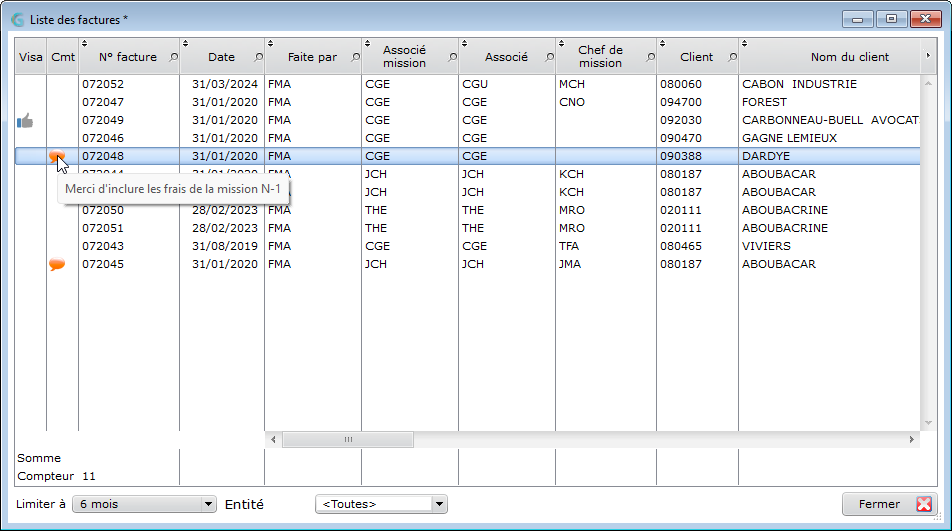952x531 pixels.
Task: Click chef de mission CNO
Action: (x=571, y=103)
